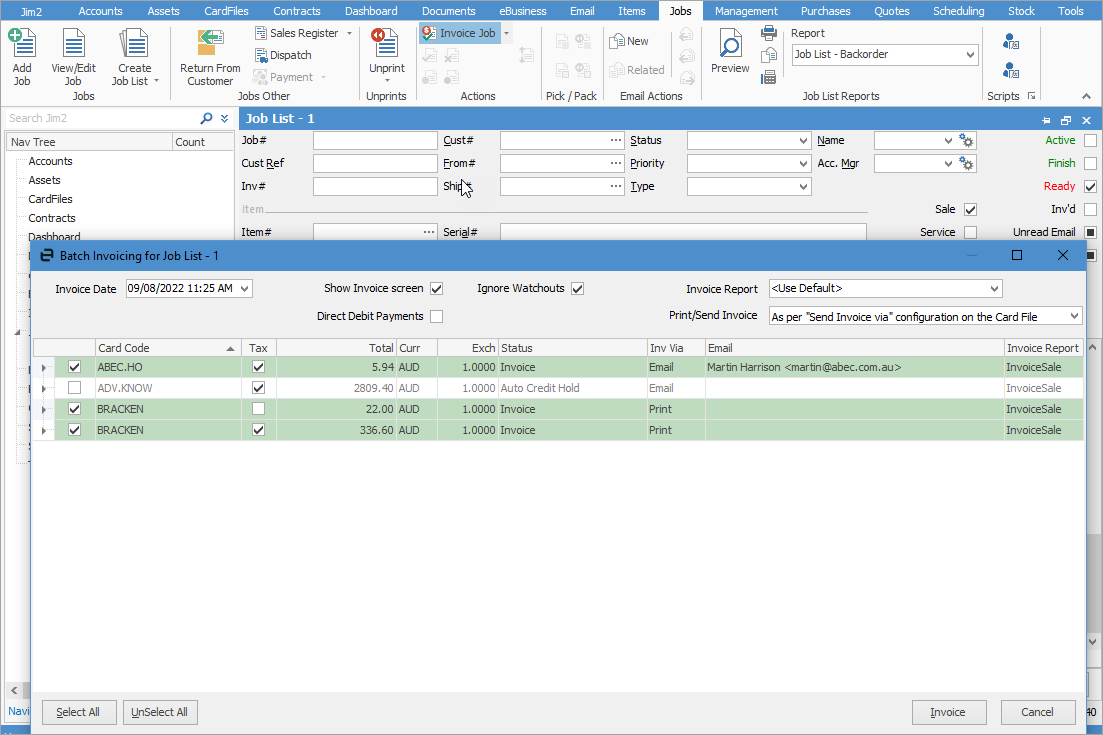Switch to the Purchases ribbon tab

[x=825, y=11]
